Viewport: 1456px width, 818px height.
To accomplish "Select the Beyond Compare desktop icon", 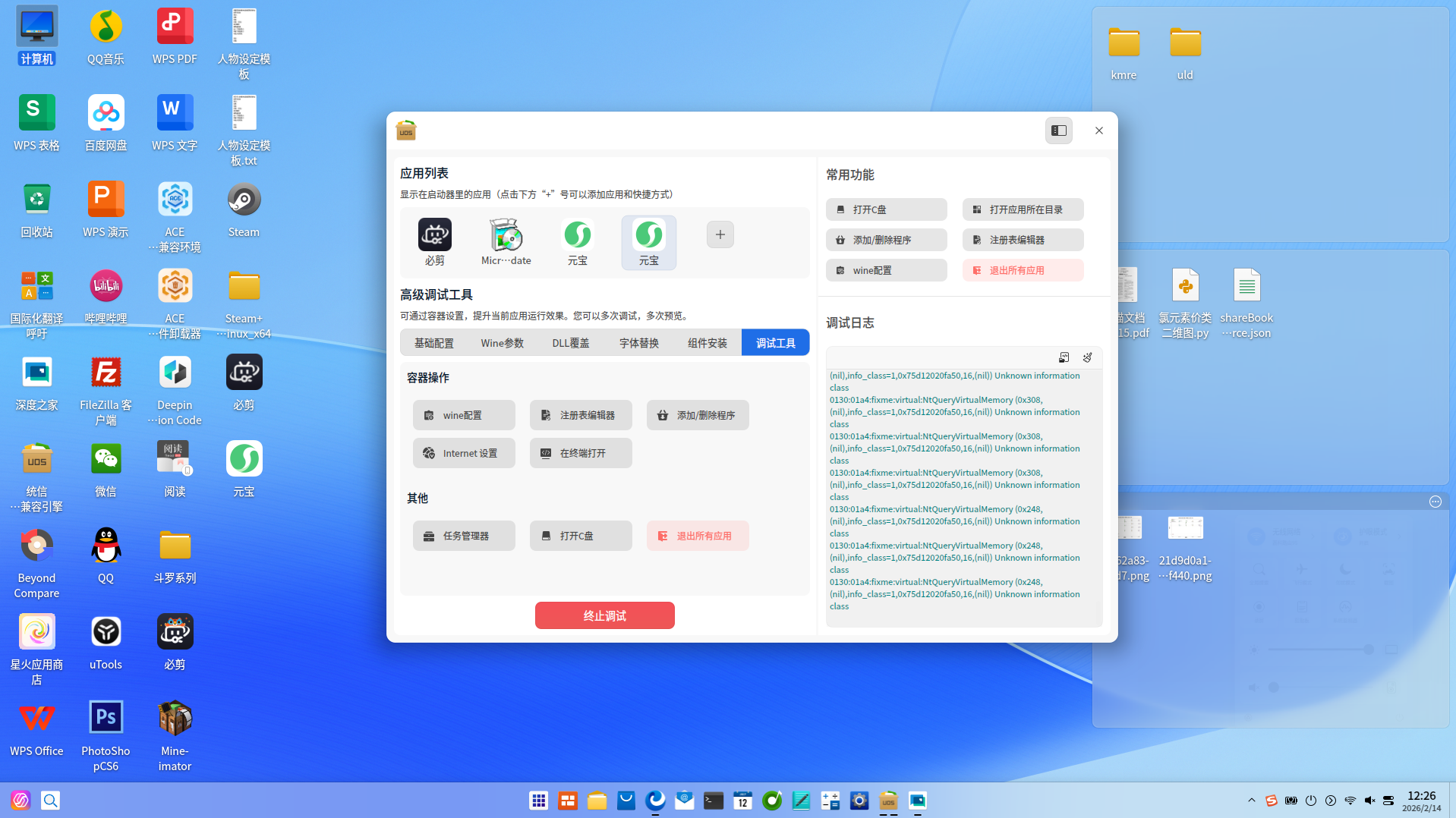I will pyautogui.click(x=37, y=563).
